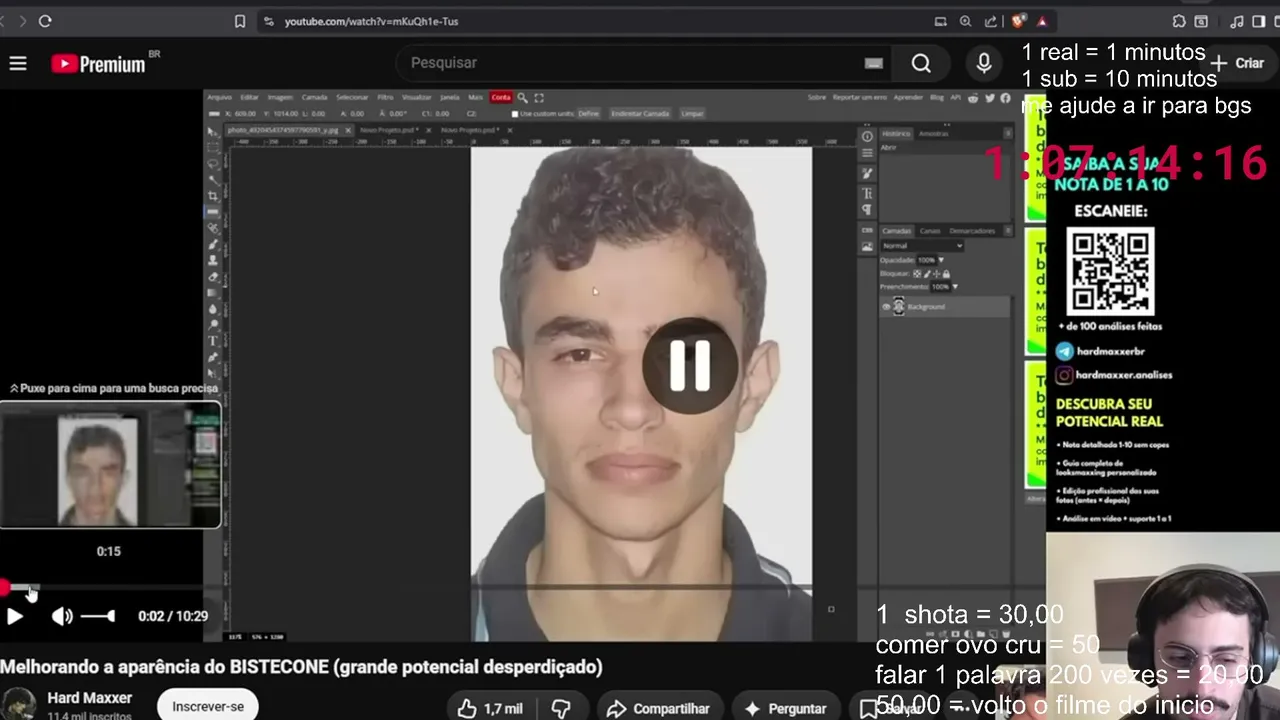Click the YouTube search magnifier button
Screen dimensions: 1280x720
(x=921, y=63)
